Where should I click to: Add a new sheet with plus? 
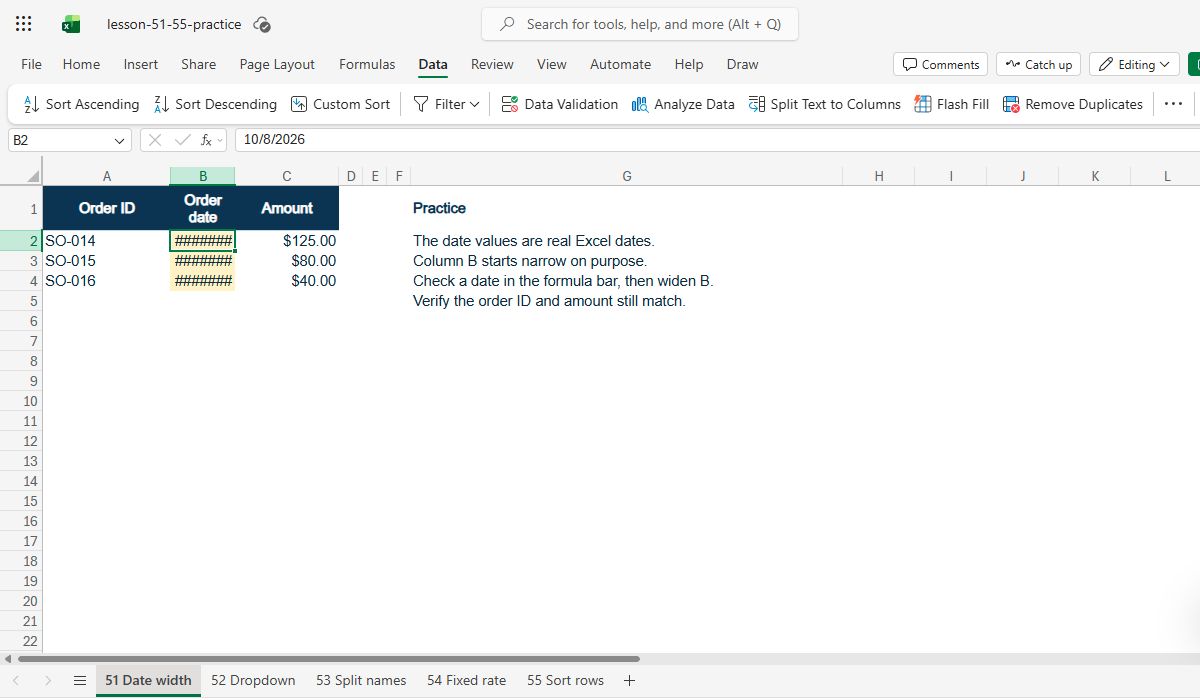pos(629,680)
